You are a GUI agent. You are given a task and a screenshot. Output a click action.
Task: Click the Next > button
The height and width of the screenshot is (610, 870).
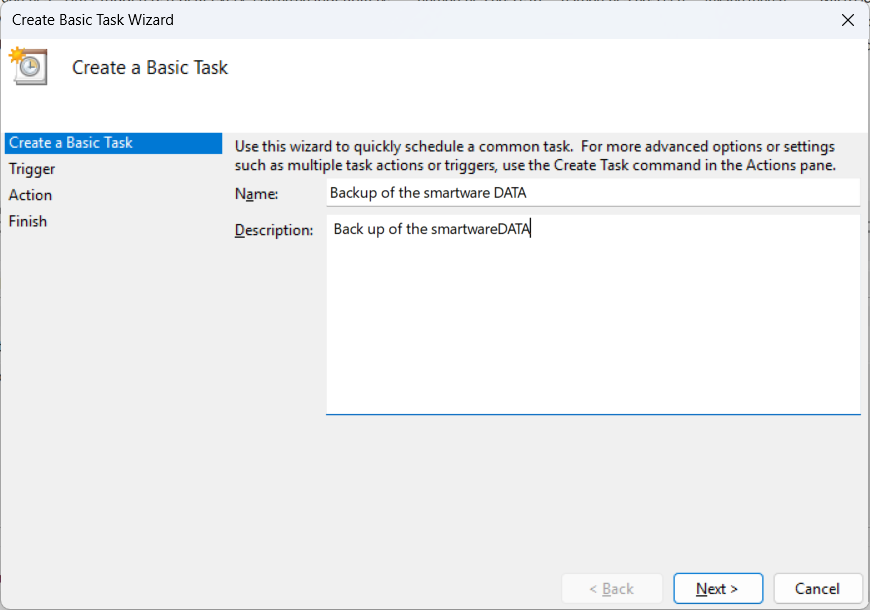pyautogui.click(x=718, y=589)
